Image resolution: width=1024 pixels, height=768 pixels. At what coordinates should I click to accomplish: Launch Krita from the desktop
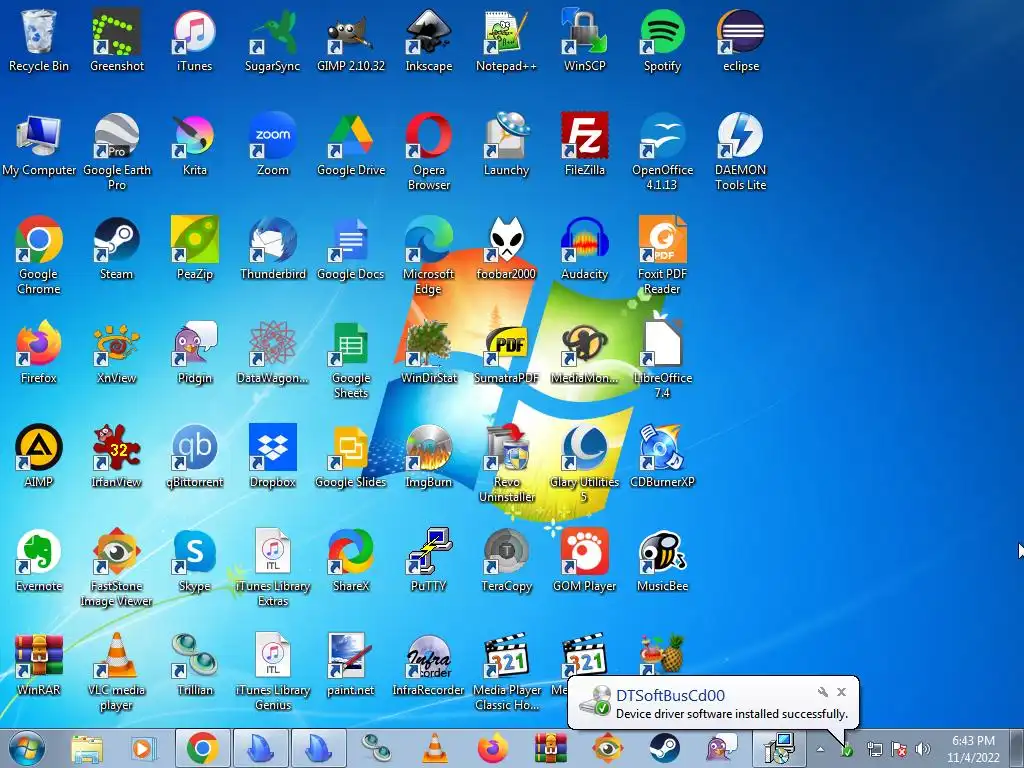(x=195, y=145)
